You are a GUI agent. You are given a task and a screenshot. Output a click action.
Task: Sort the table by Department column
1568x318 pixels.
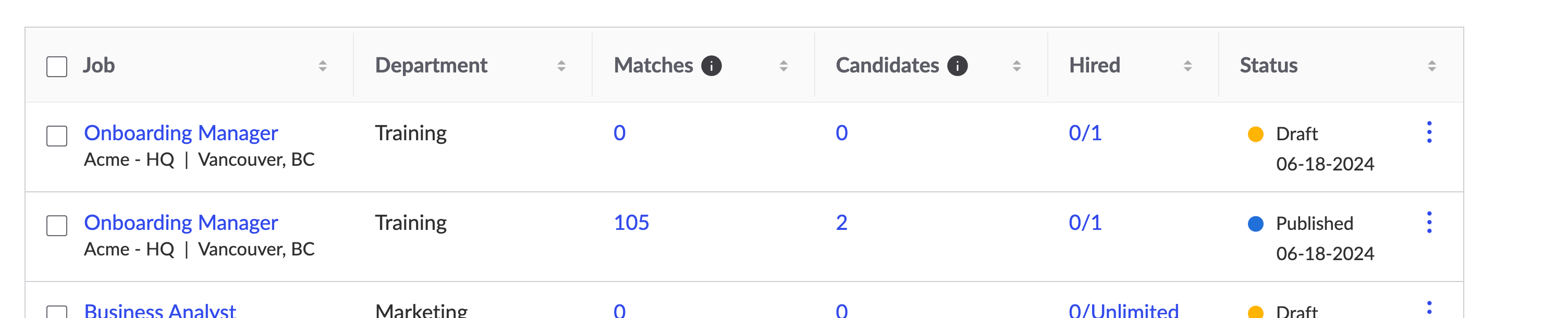click(x=561, y=66)
